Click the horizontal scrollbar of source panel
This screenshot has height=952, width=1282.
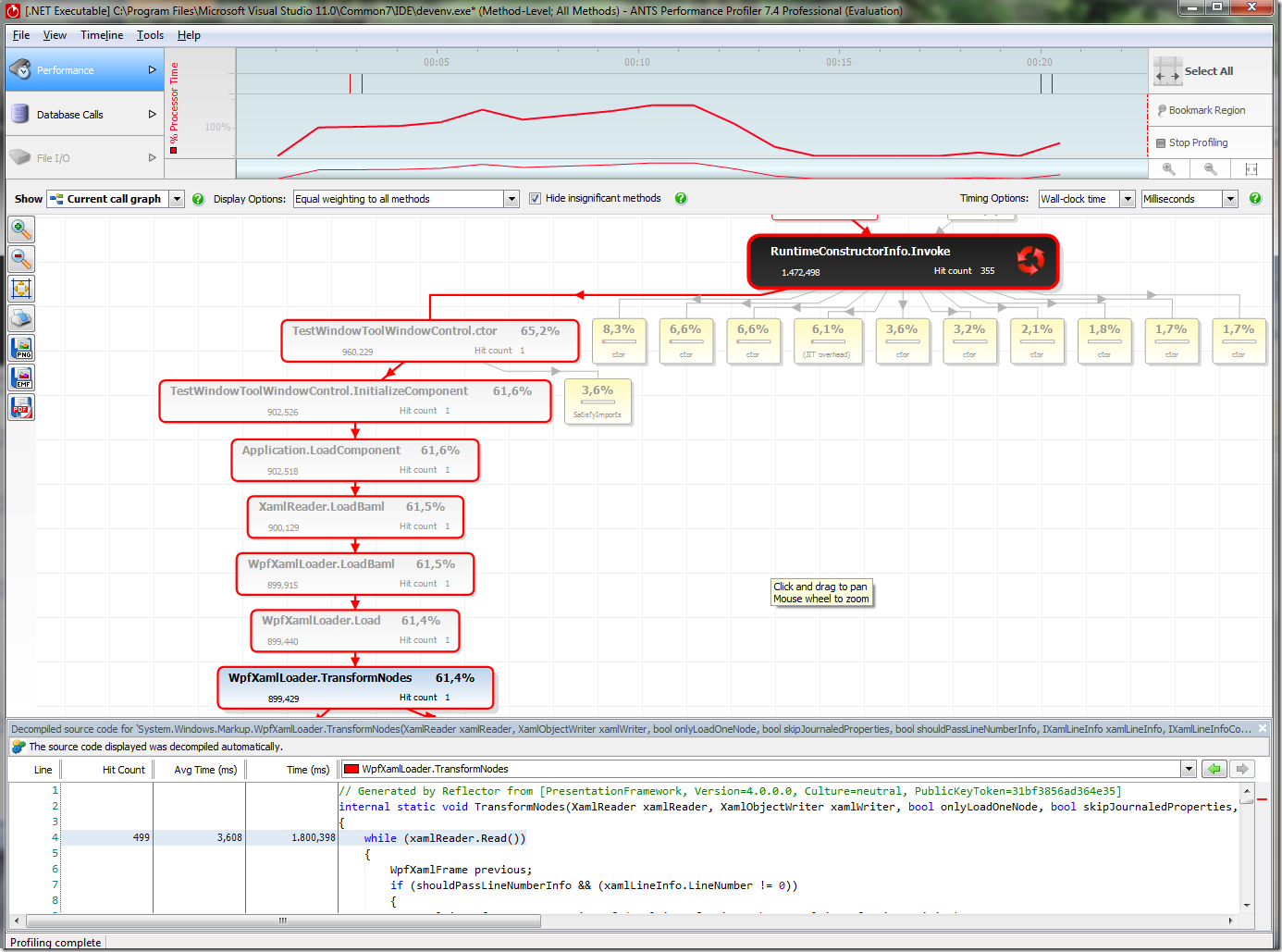pyautogui.click(x=283, y=921)
